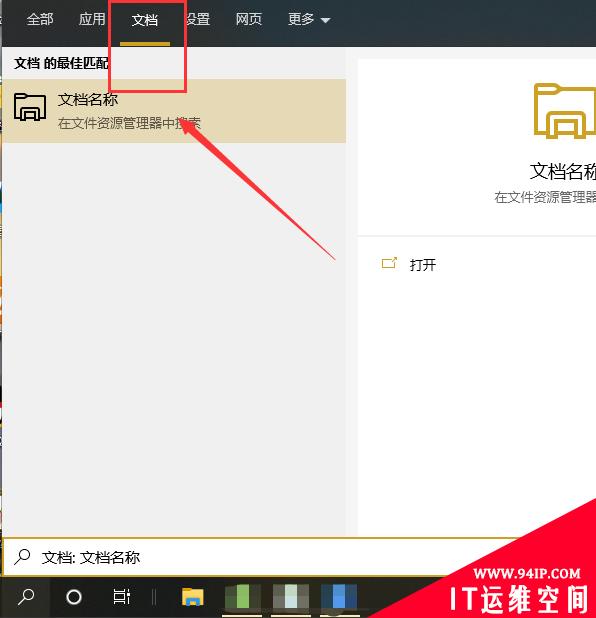Switch to the 网页 search tab
This screenshot has height=618, width=596.
click(249, 19)
